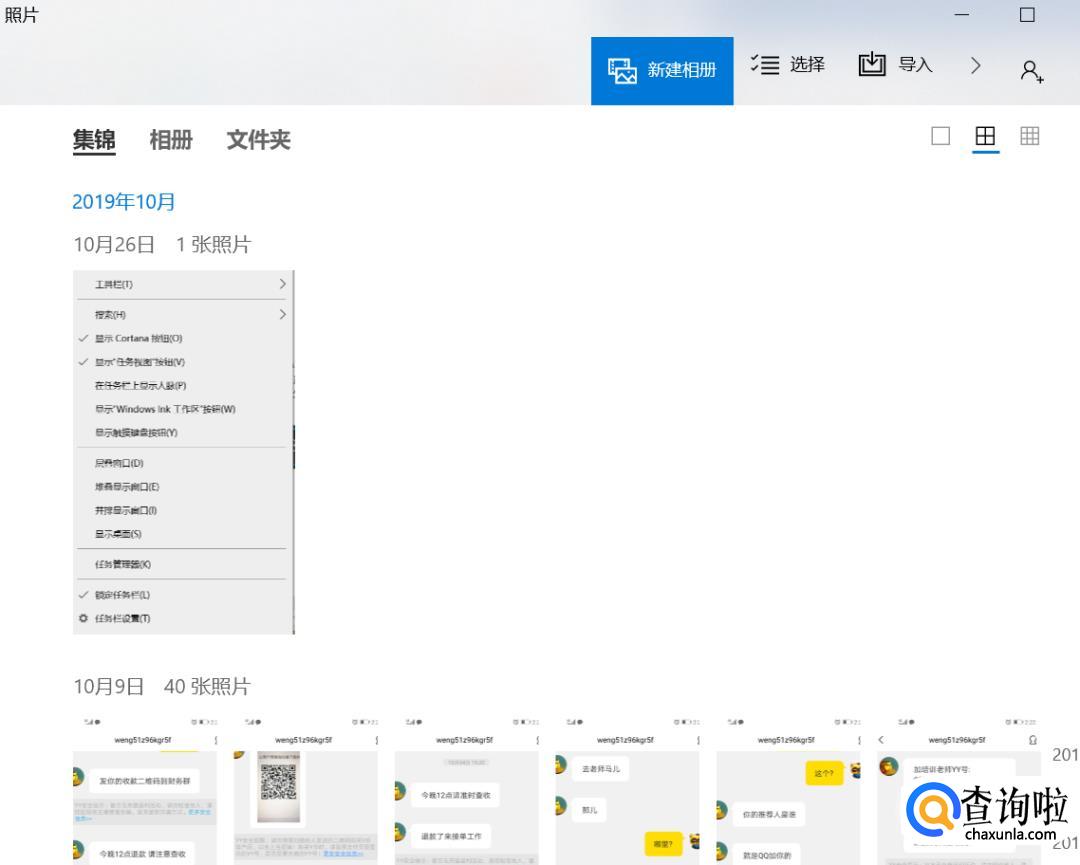
Task: Minimize the Photos window
Action: [x=962, y=15]
